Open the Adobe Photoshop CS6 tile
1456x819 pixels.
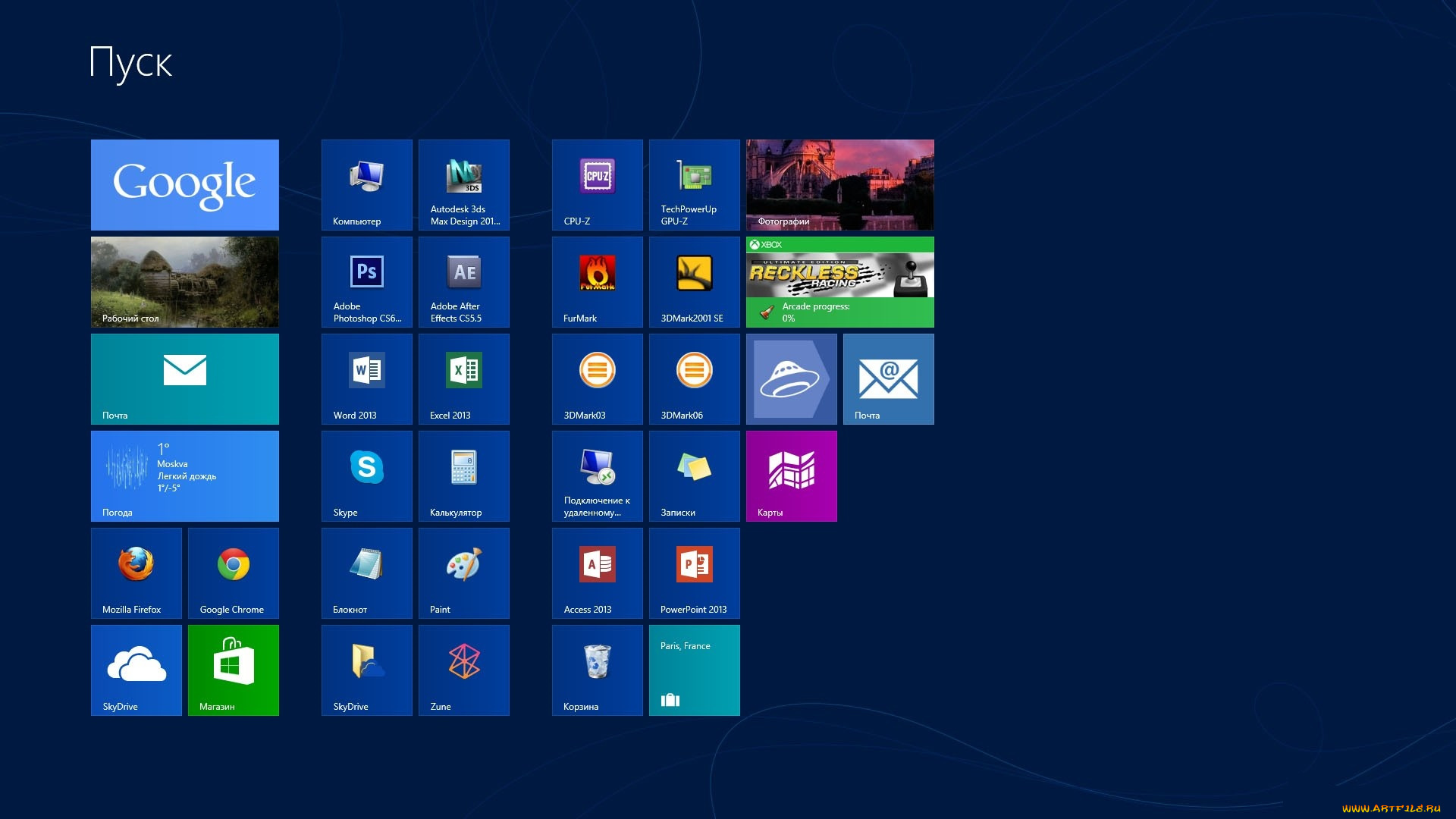[x=366, y=282]
